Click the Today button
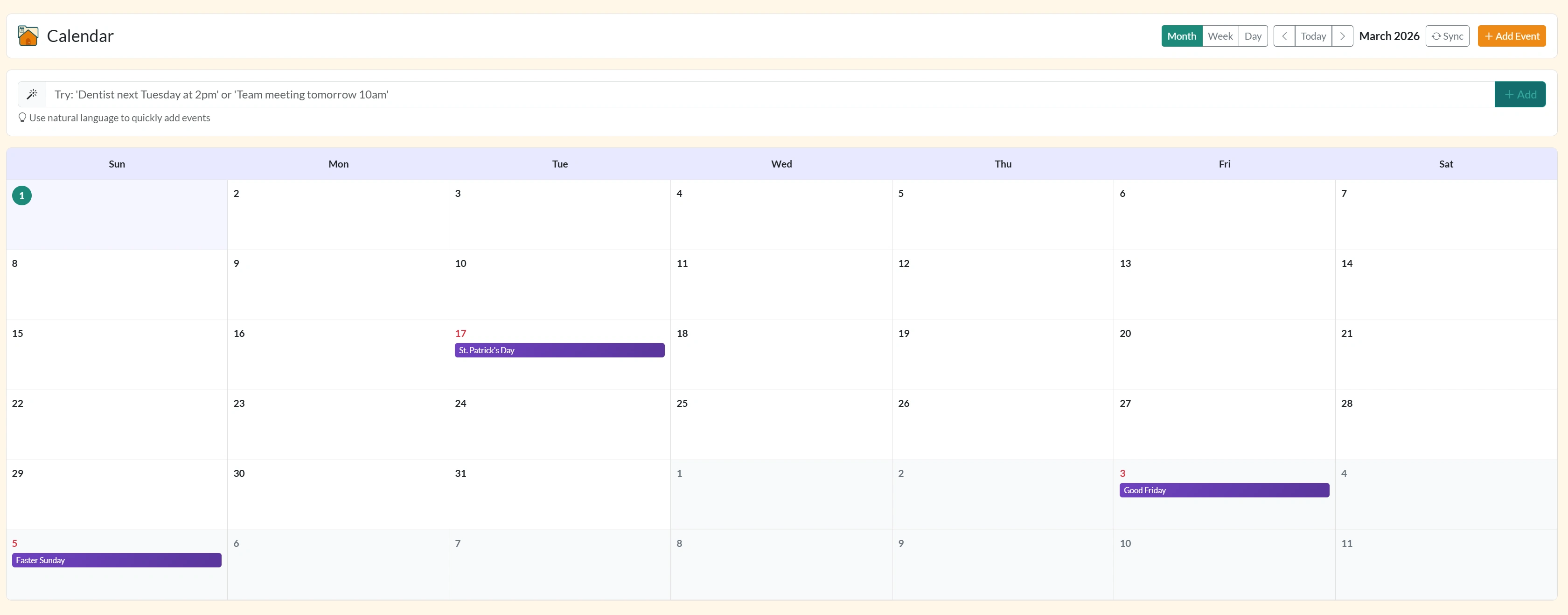This screenshot has width=1568, height=615. tap(1314, 36)
